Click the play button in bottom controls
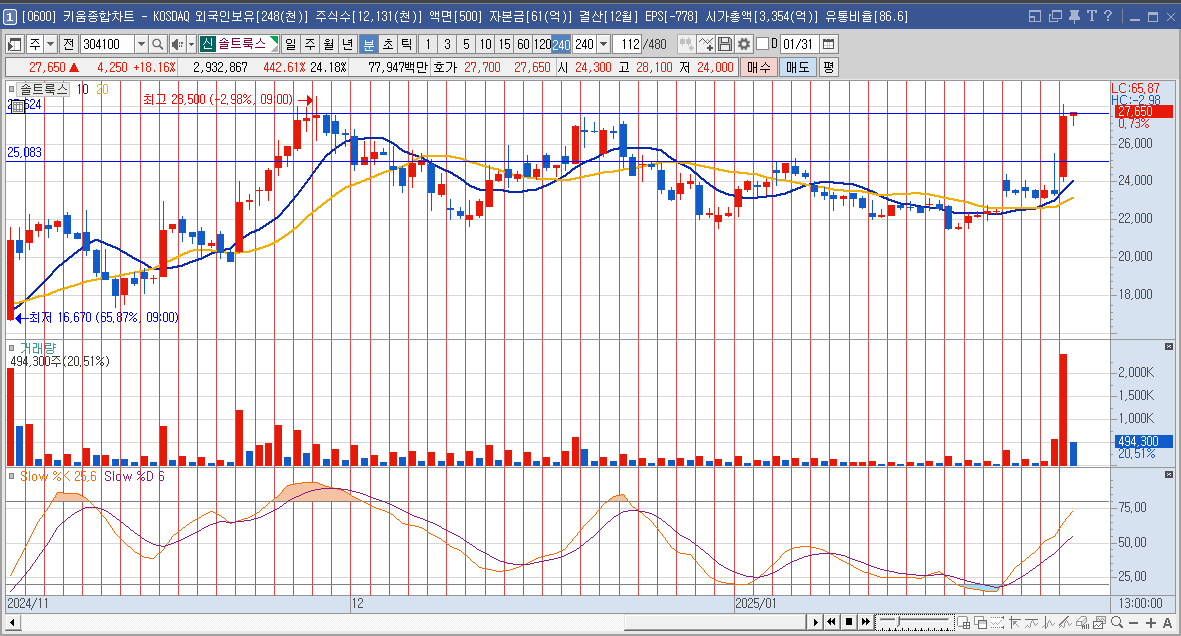 (815, 622)
